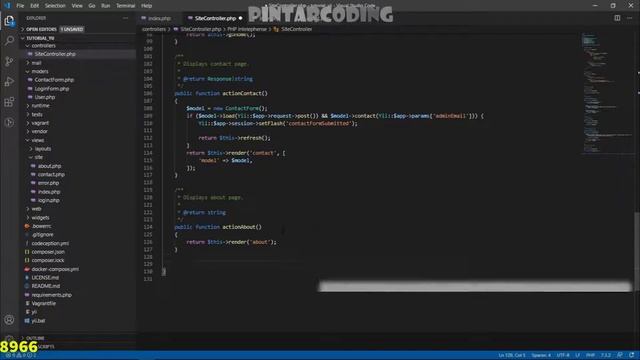Open the Go menu
The width and height of the screenshot is (640, 360).
[x=92, y=6]
